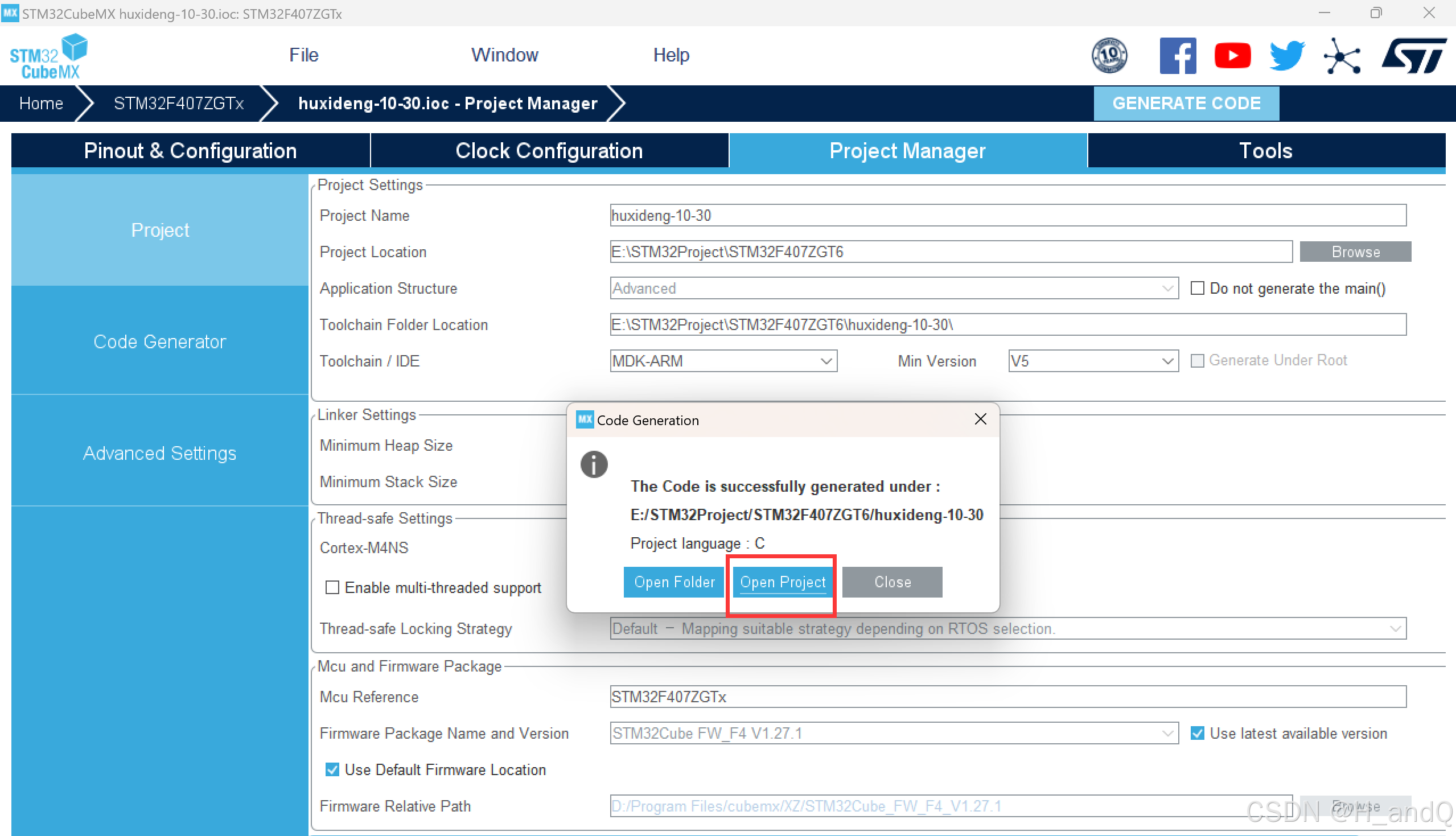Switch to Clock Configuration tab
1456x836 pixels.
pyautogui.click(x=549, y=150)
